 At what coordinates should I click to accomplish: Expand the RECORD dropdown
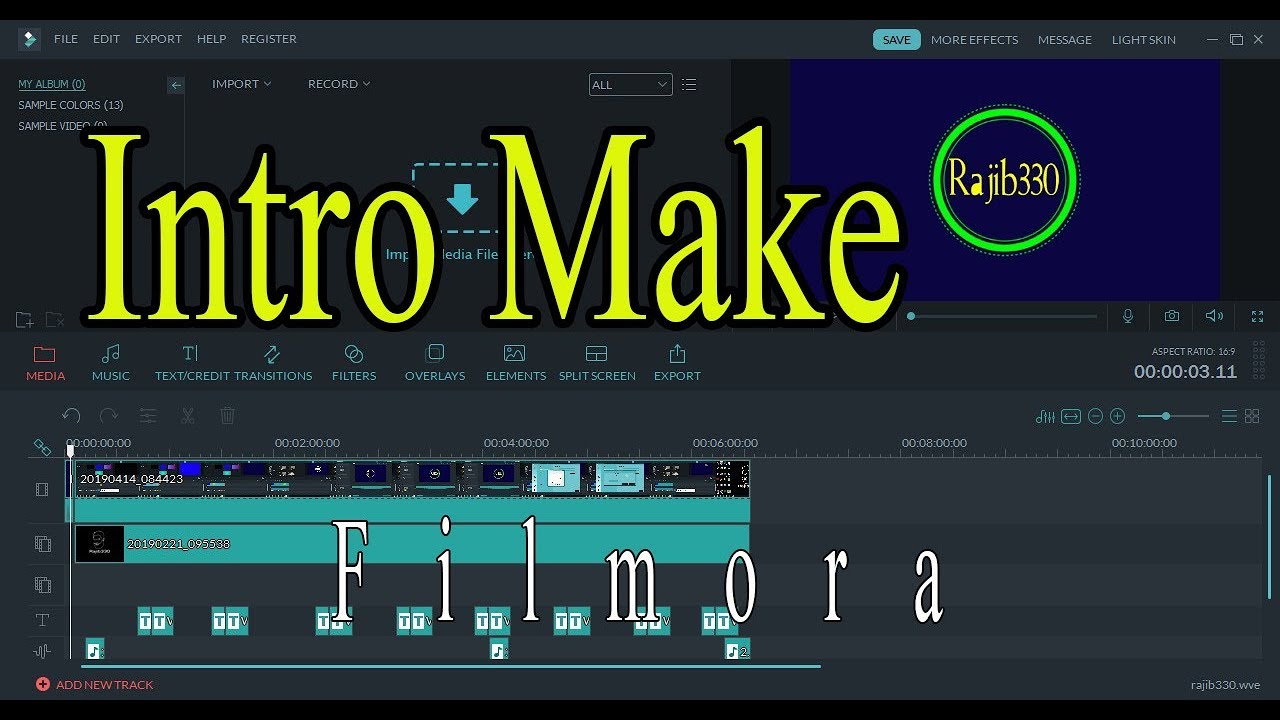pos(339,84)
